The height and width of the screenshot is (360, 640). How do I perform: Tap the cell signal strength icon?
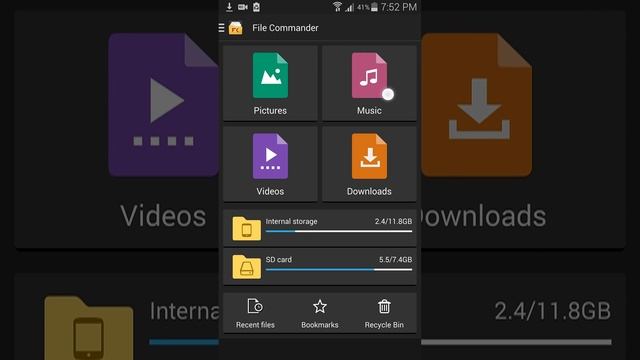(349, 7)
